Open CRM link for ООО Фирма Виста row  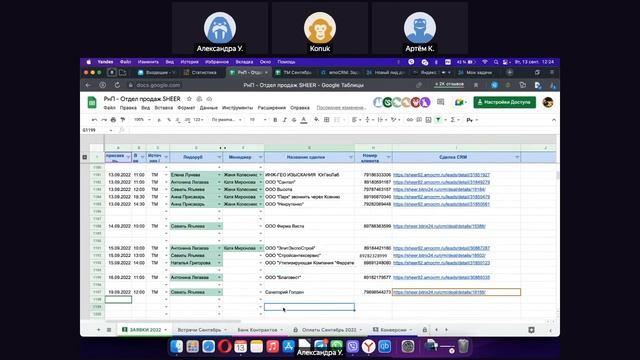[x=439, y=226]
